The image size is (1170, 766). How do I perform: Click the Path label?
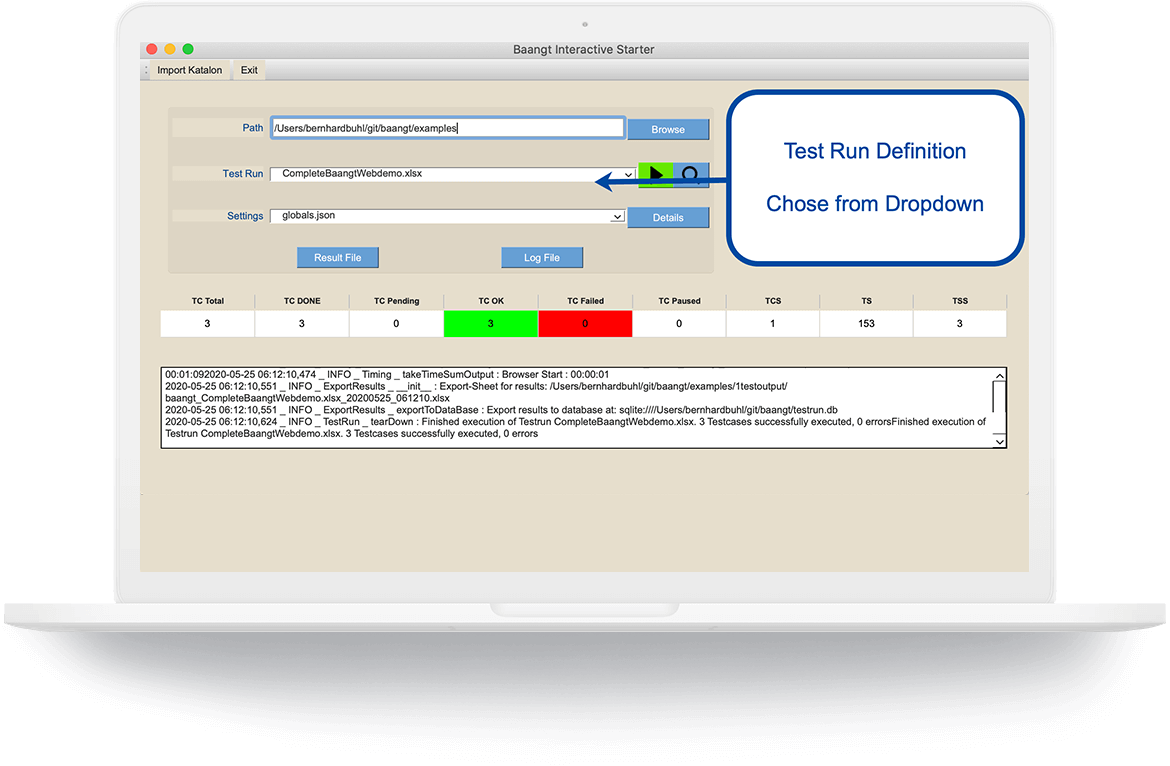tap(252, 128)
